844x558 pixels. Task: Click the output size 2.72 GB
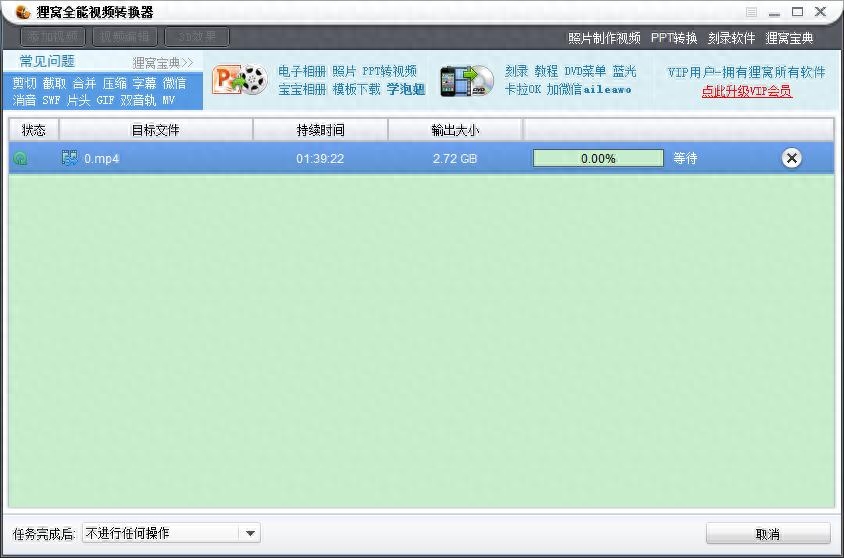coord(455,159)
